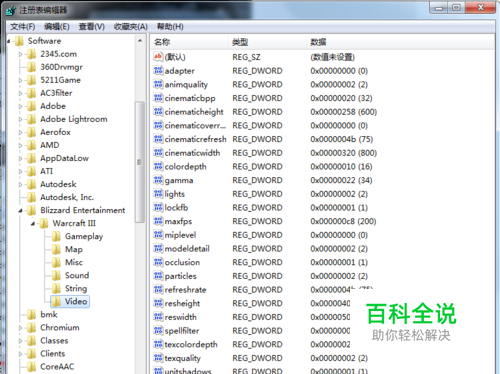Collapse the Warcraft III key
500x374 pixels.
[x=33, y=223]
